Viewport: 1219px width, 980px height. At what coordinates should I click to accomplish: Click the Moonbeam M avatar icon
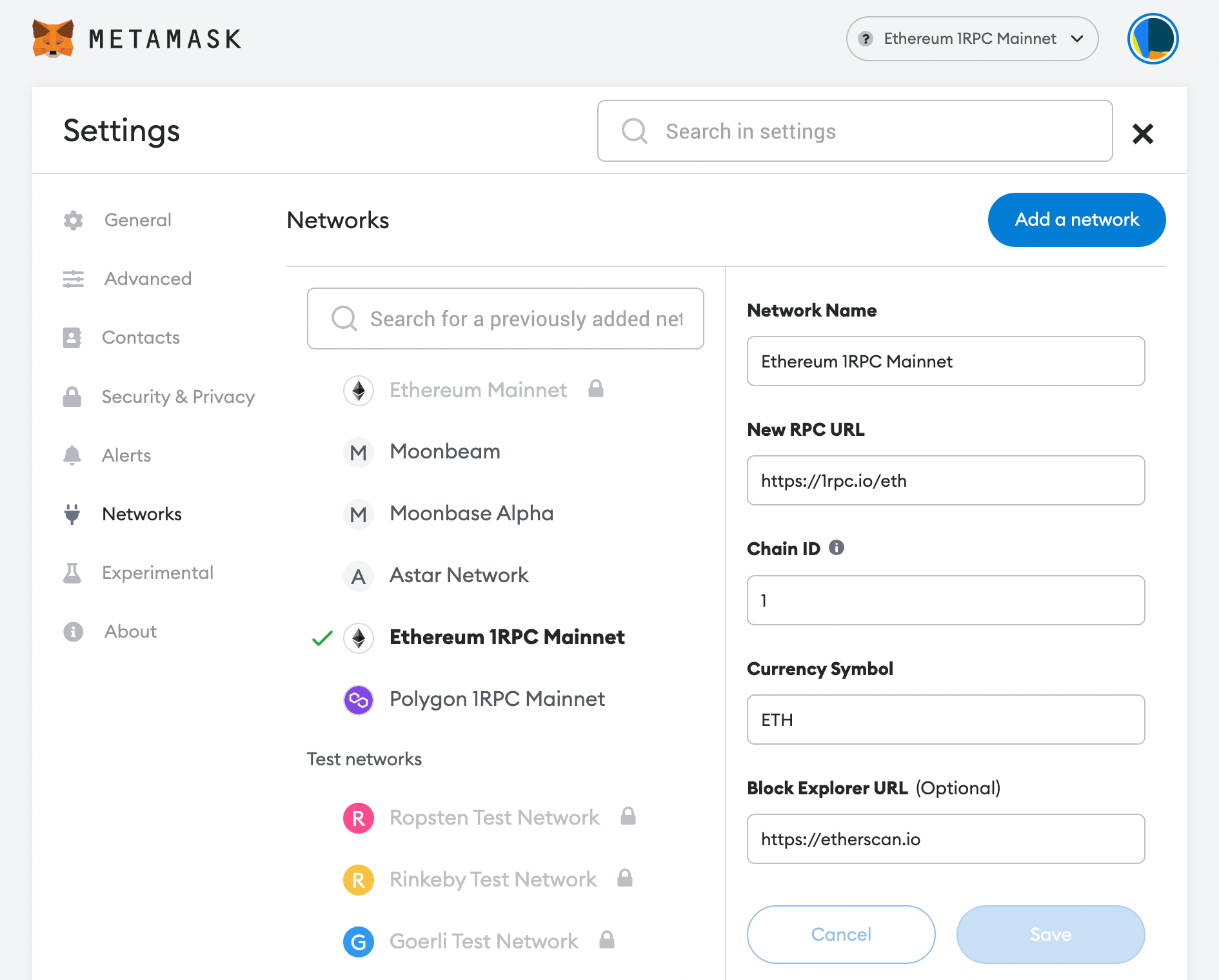359,453
